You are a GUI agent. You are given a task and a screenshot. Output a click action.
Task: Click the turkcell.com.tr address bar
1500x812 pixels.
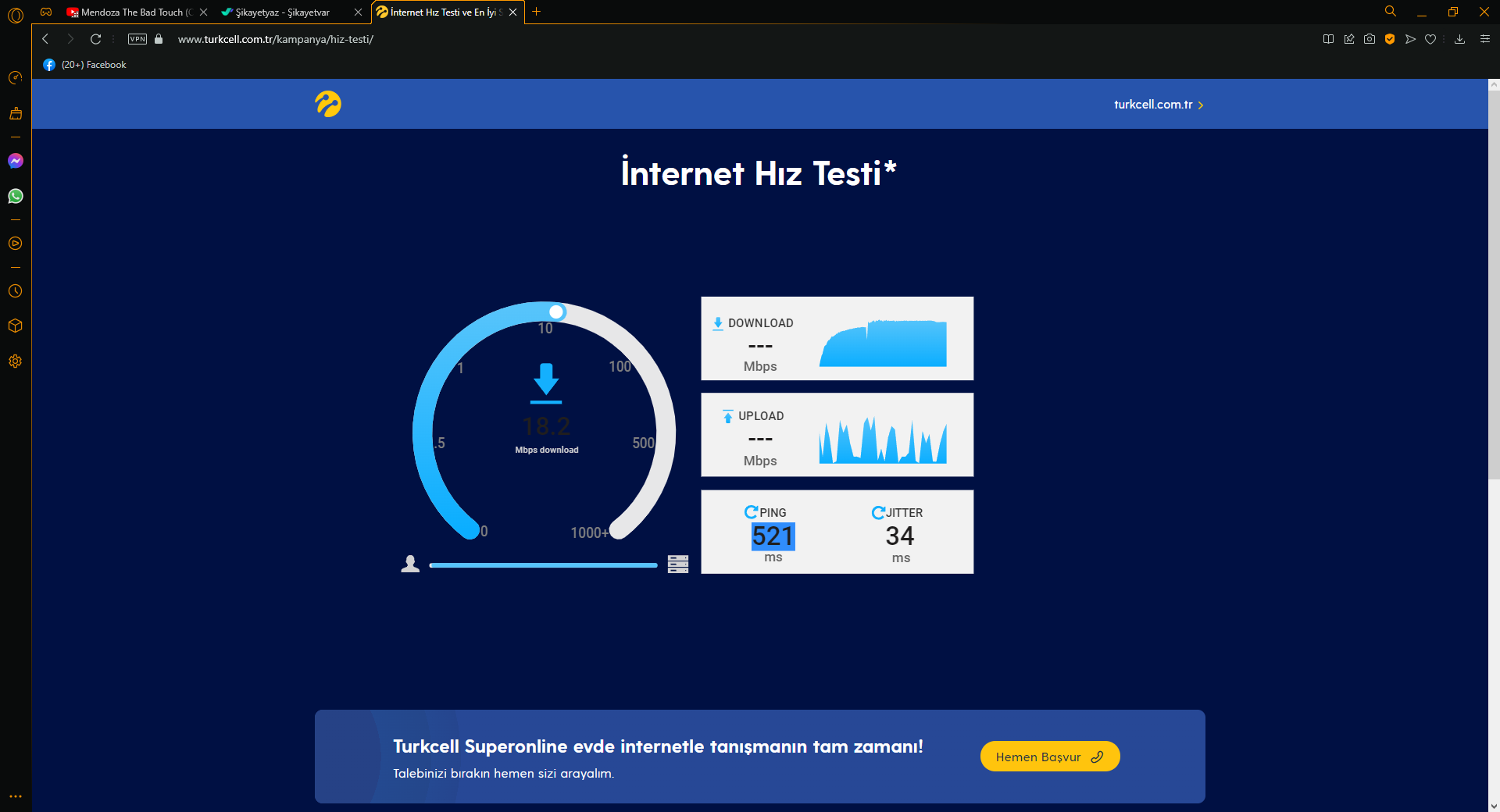point(275,39)
